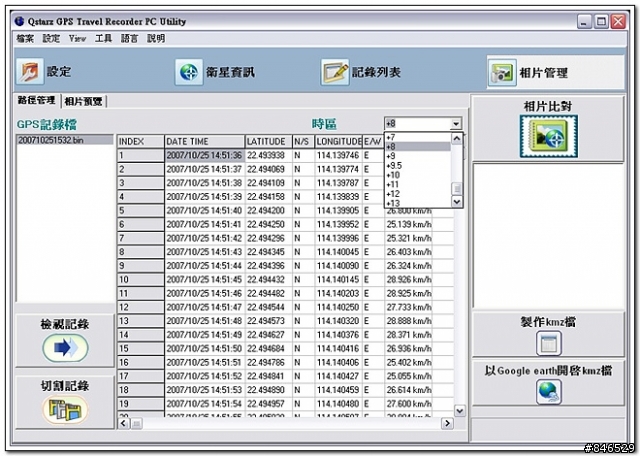Click the 製作kmz檔 create file icon
The width and height of the screenshot is (640, 456).
pyautogui.click(x=548, y=343)
